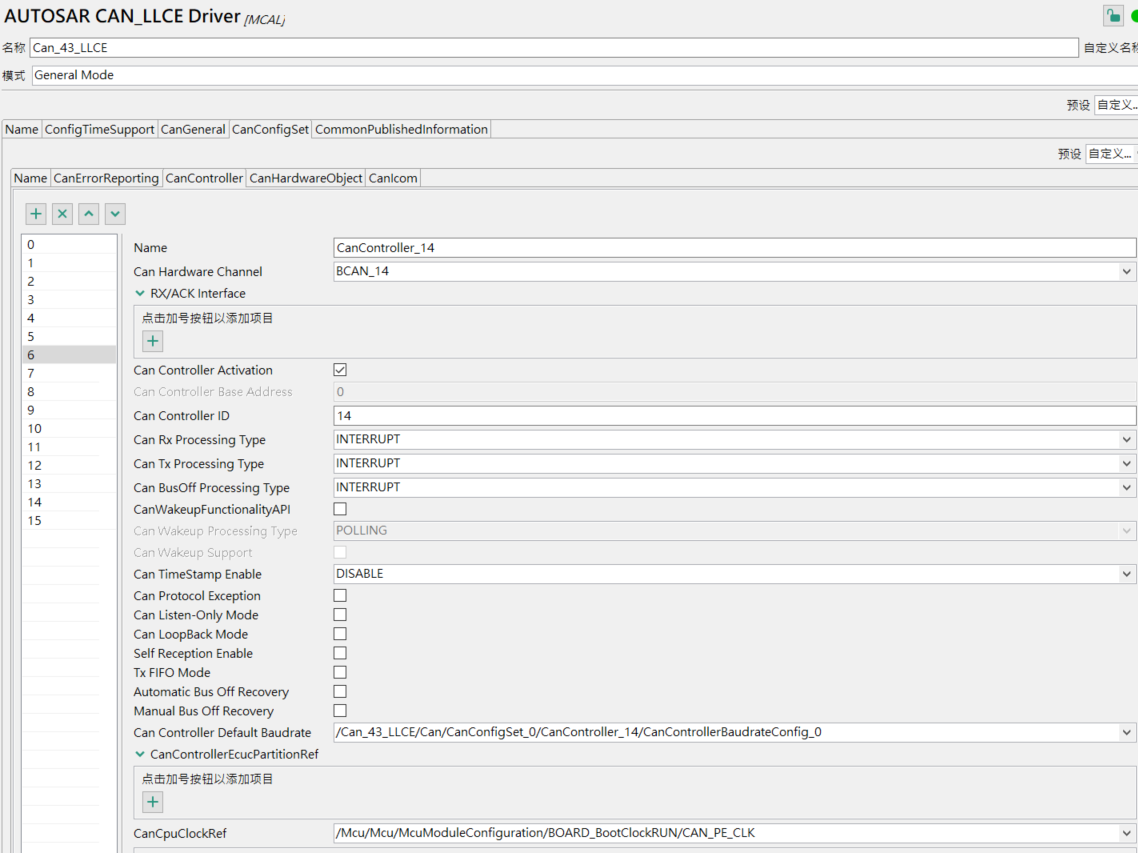This screenshot has width=1138, height=853.
Task: Enable Tx FIFO Mode
Action: (339, 672)
